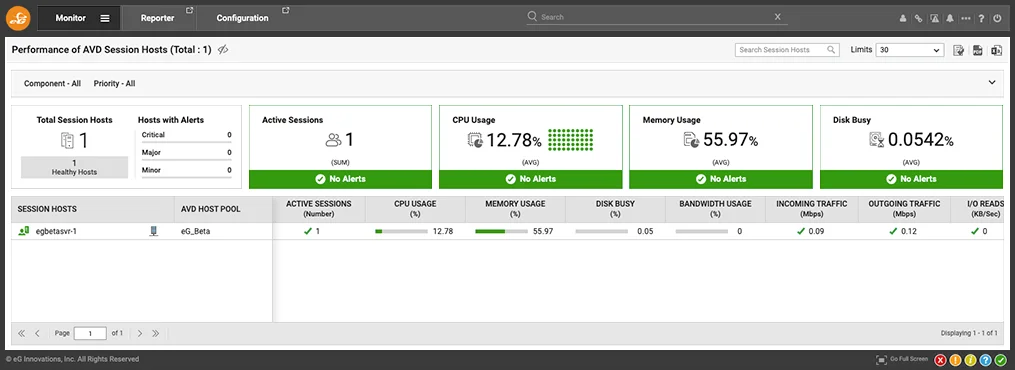Viewport: 1015px width, 370px height.
Task: Click the disk icon in Disk Busy card
Action: click(x=877, y=140)
